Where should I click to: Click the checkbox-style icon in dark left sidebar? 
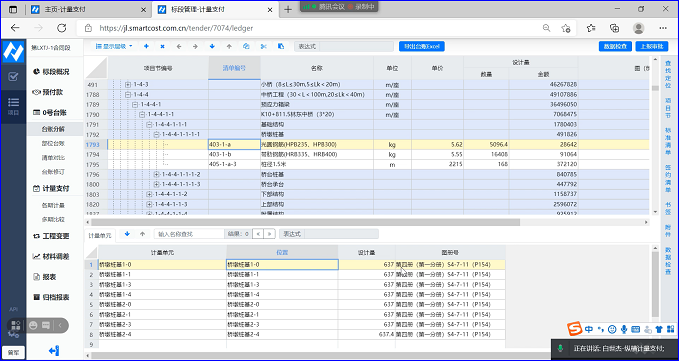click(13, 77)
